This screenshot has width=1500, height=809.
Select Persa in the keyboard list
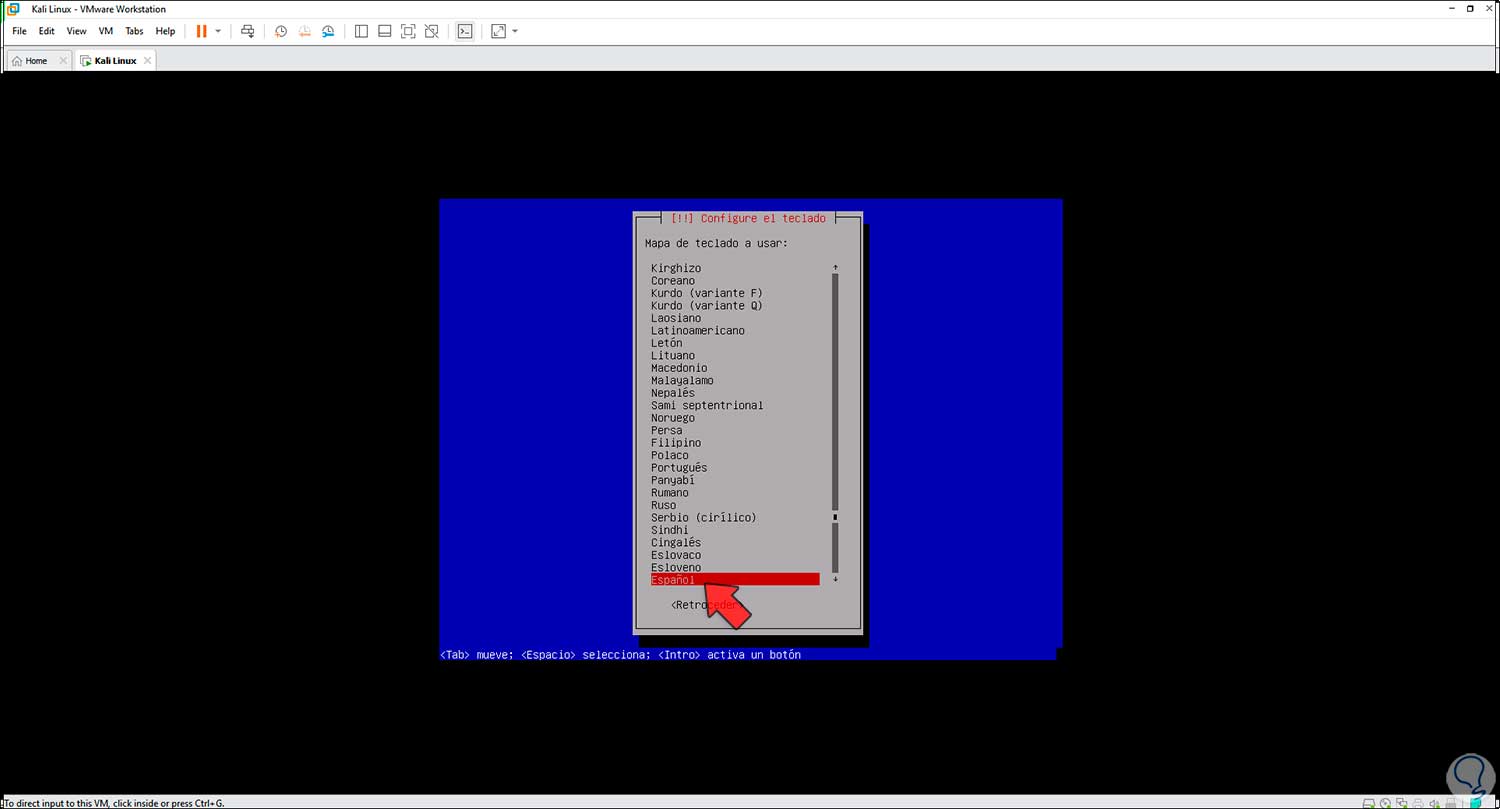[667, 431]
